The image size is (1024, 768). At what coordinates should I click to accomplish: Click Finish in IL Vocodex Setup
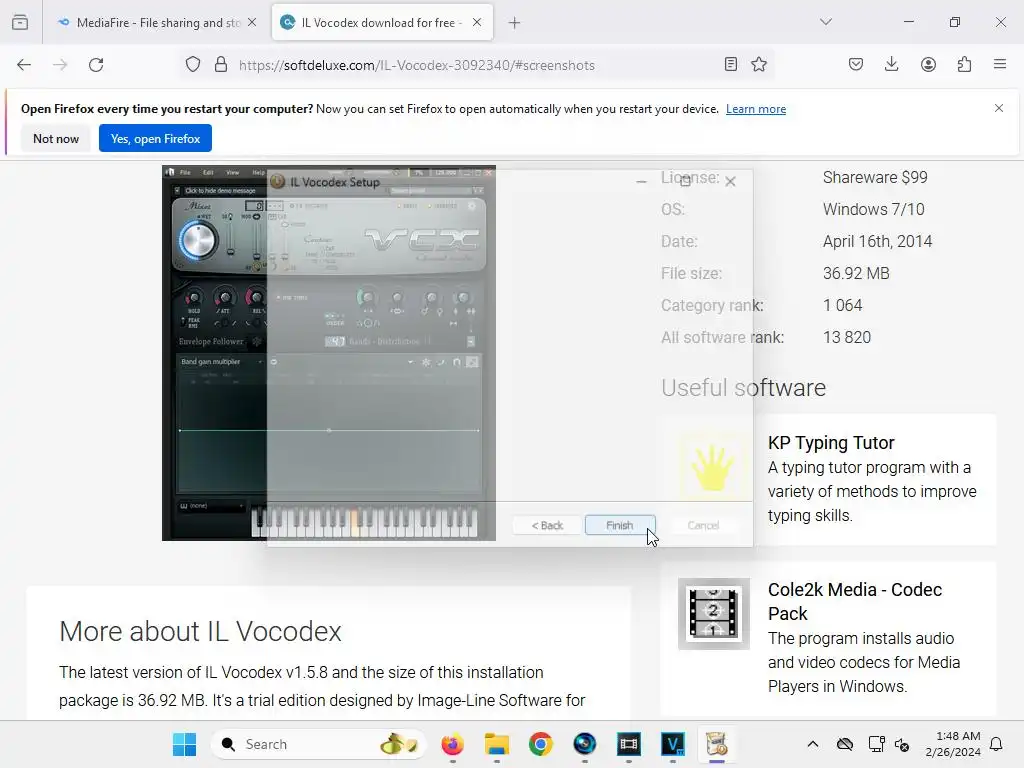pyautogui.click(x=620, y=525)
